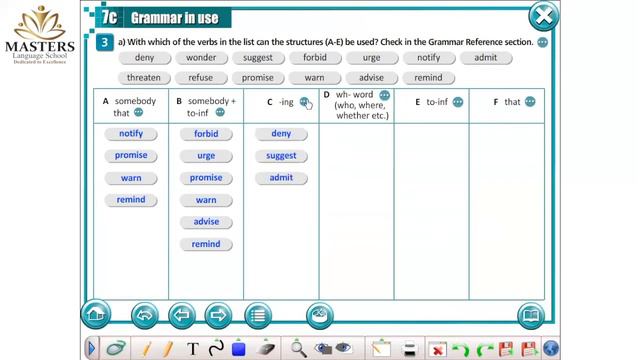
Task: Select 'urge' in the verb list
Action: (x=372, y=58)
